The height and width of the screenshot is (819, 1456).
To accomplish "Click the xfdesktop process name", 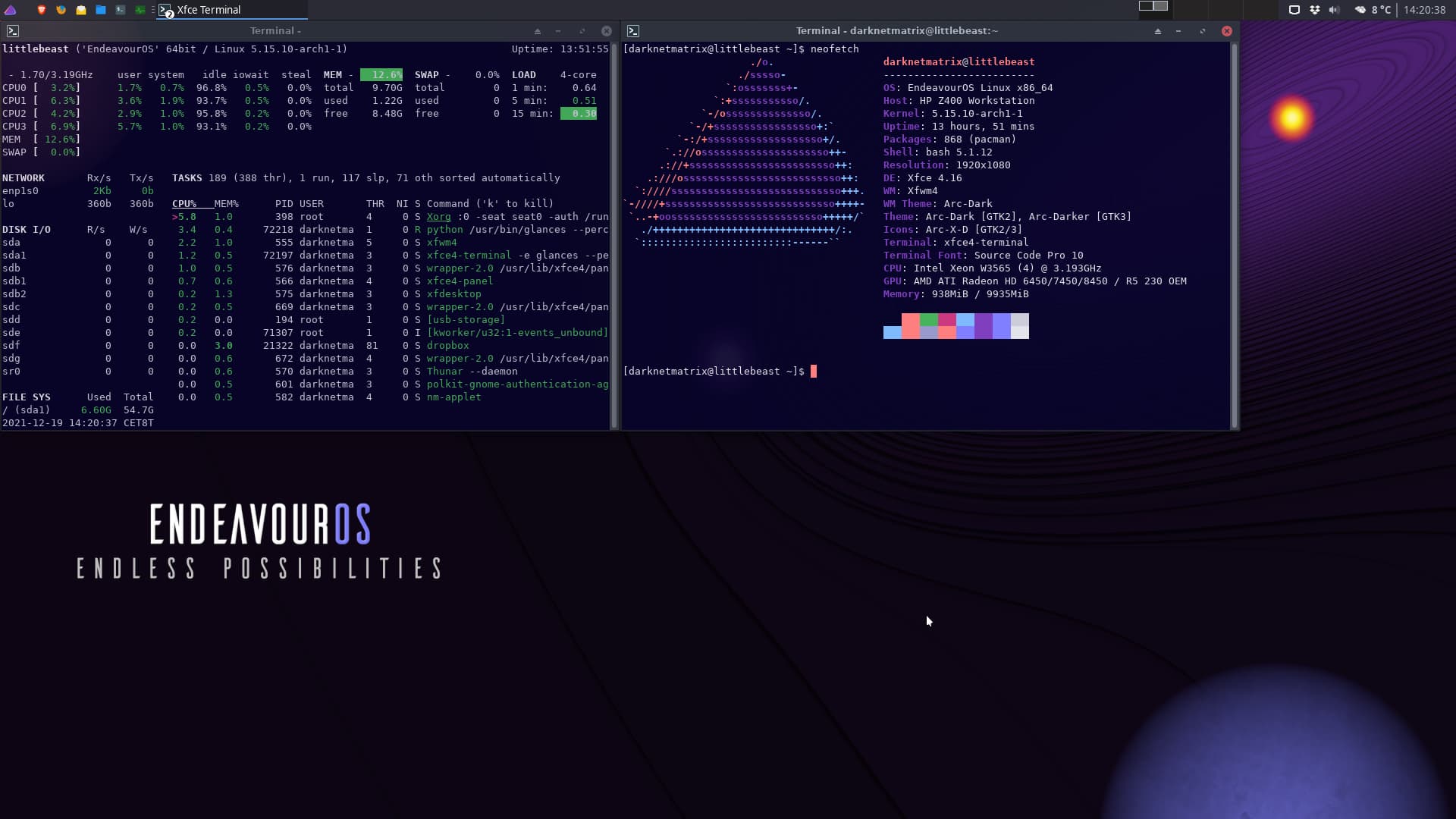I will [454, 293].
